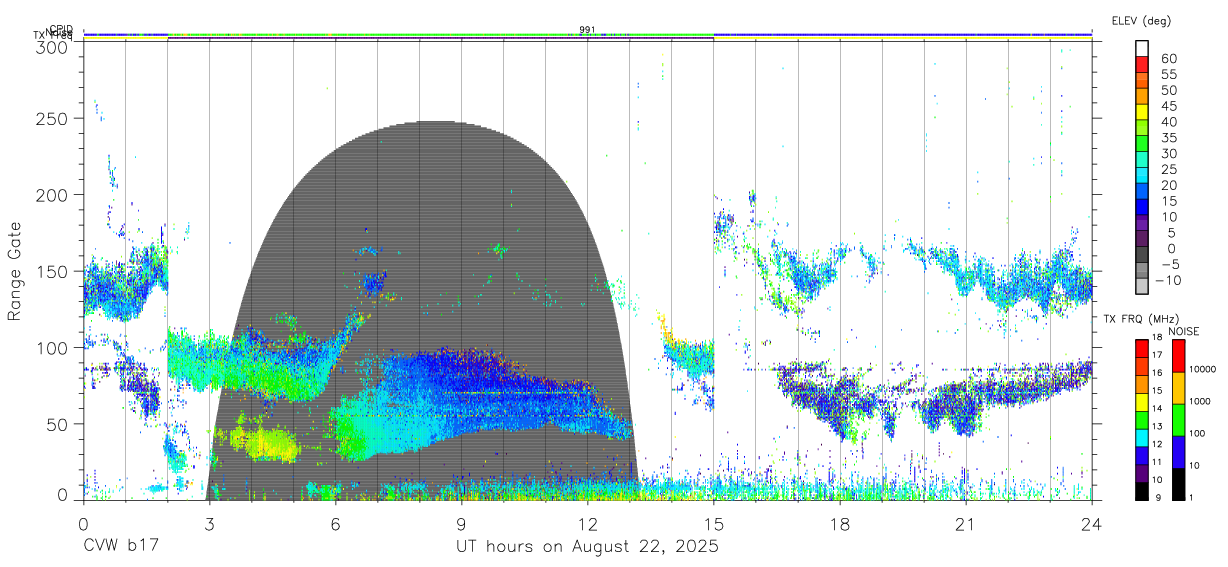Click the 'Range Gate' y-axis title
The height and width of the screenshot is (567, 1228).
[x=15, y=272]
